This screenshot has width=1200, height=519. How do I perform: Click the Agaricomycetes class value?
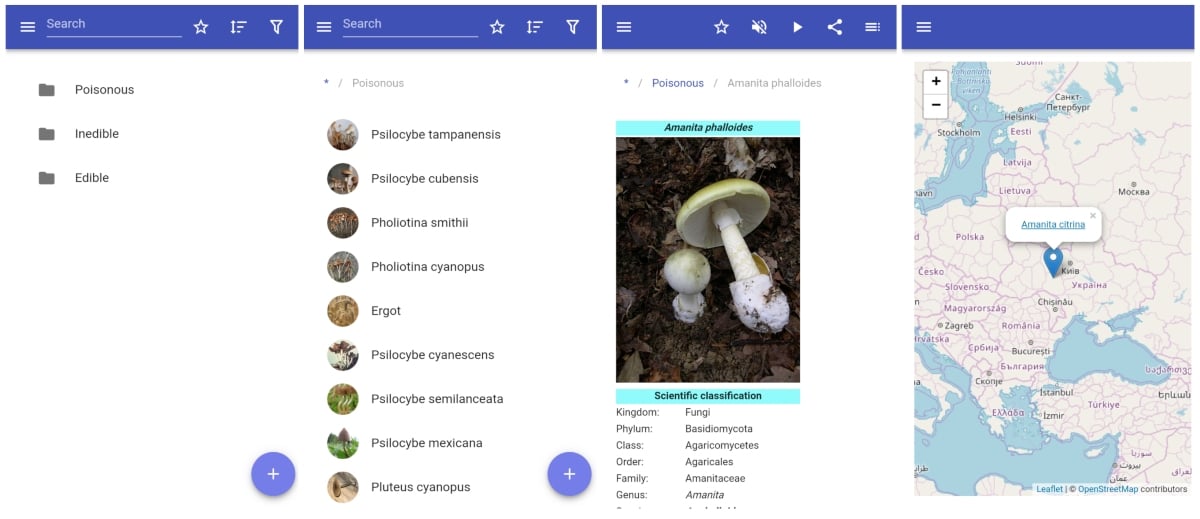click(722, 445)
